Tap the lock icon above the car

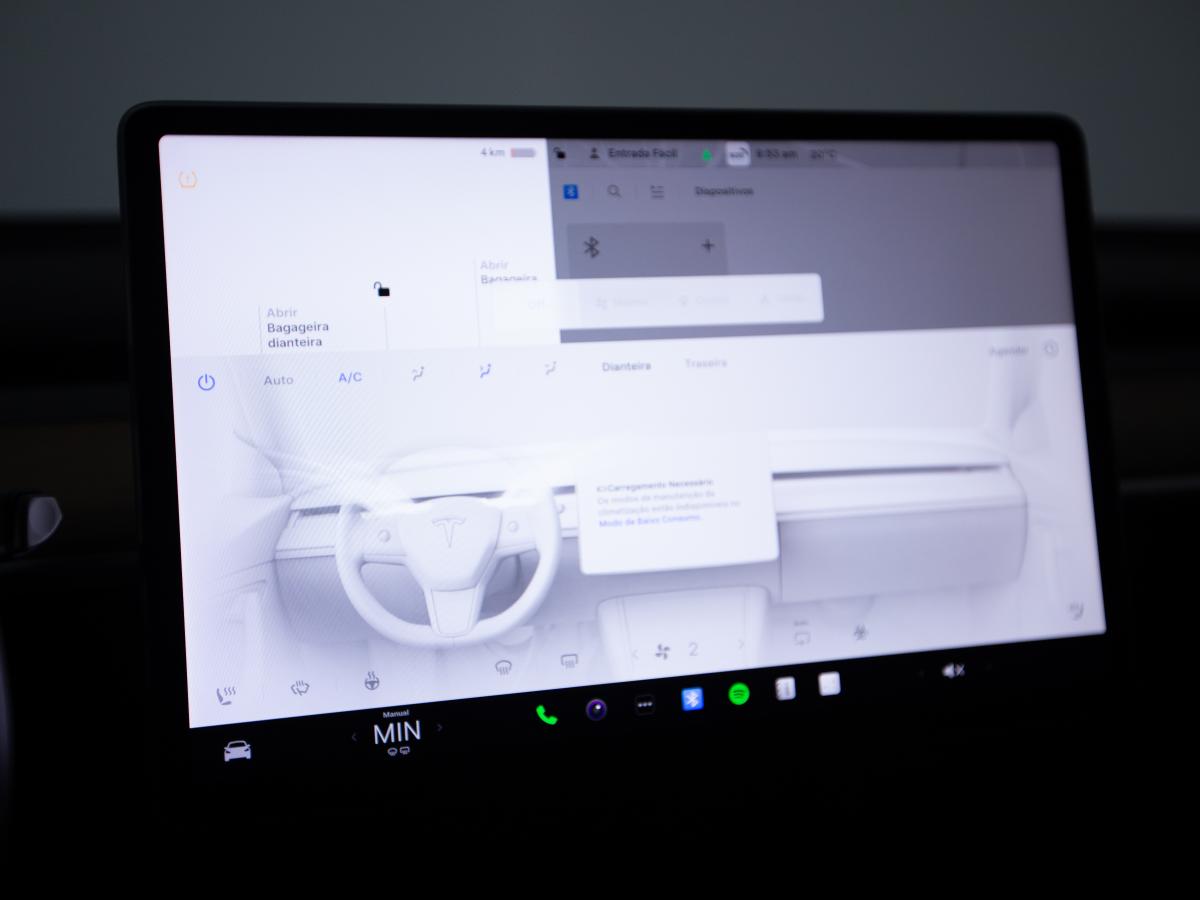point(382,290)
